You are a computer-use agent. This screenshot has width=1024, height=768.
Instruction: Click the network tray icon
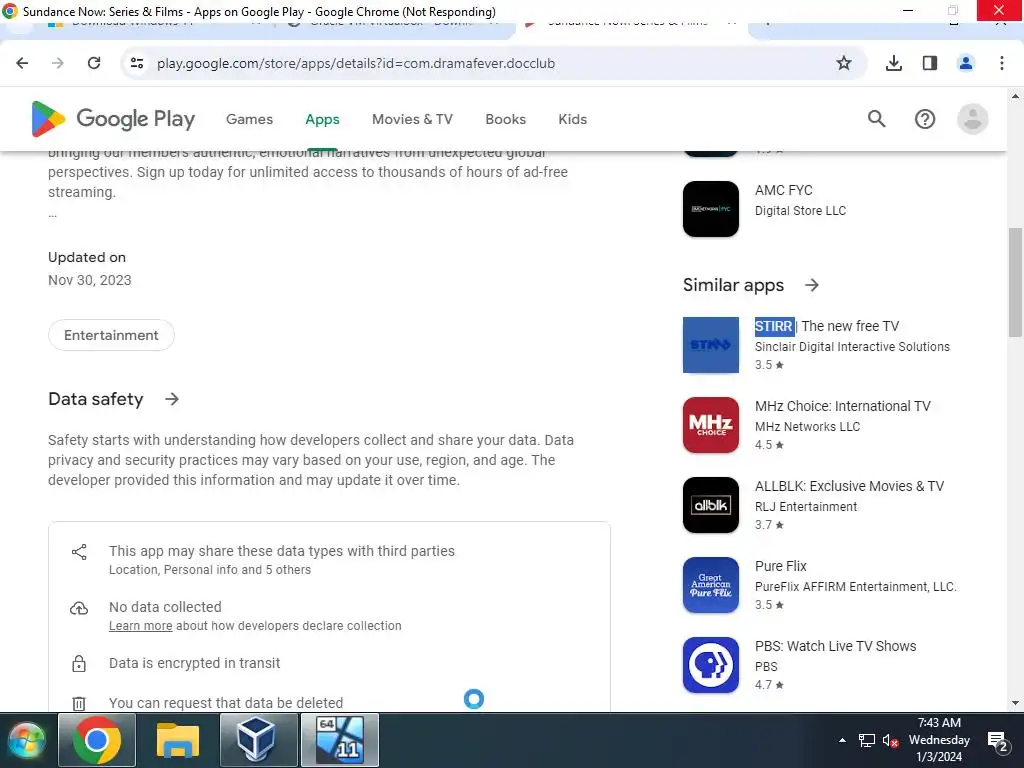tap(867, 741)
